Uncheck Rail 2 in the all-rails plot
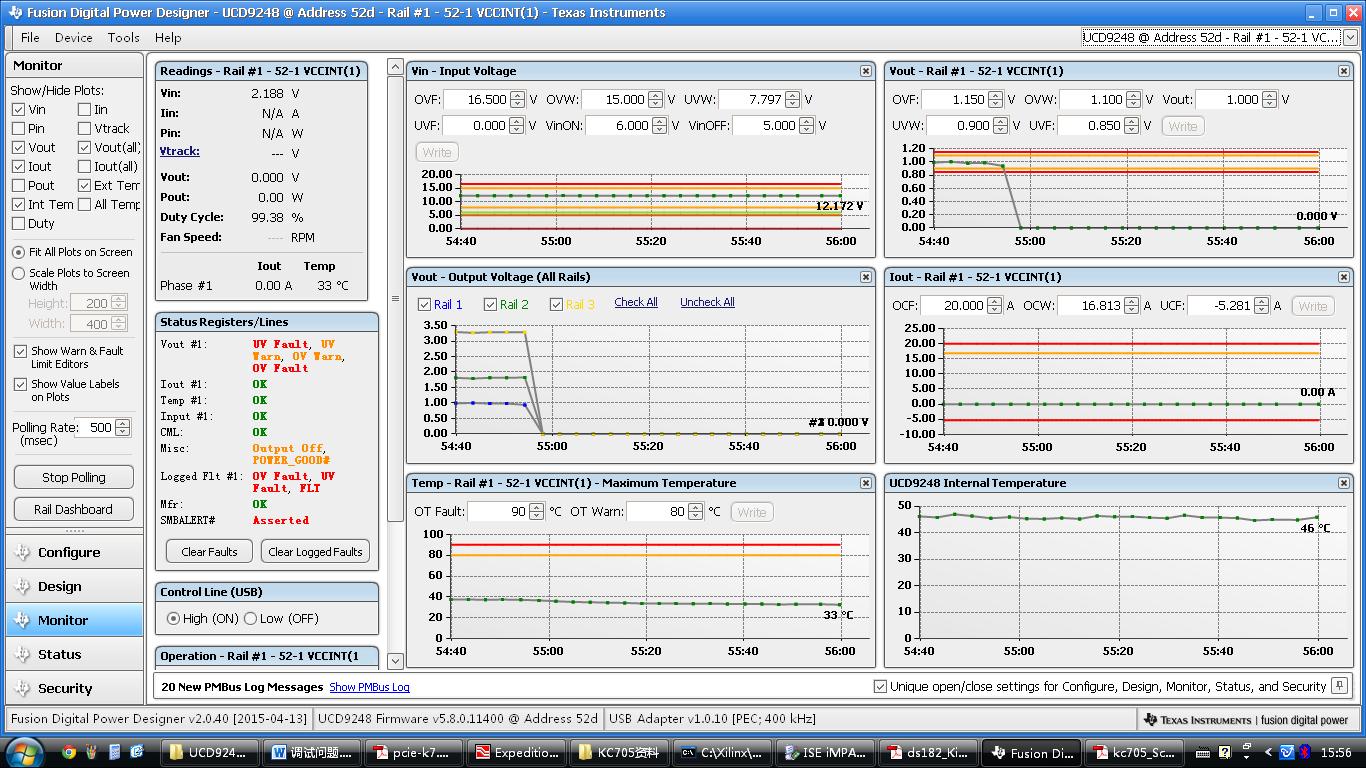This screenshot has width=1366, height=768. pyautogui.click(x=490, y=304)
